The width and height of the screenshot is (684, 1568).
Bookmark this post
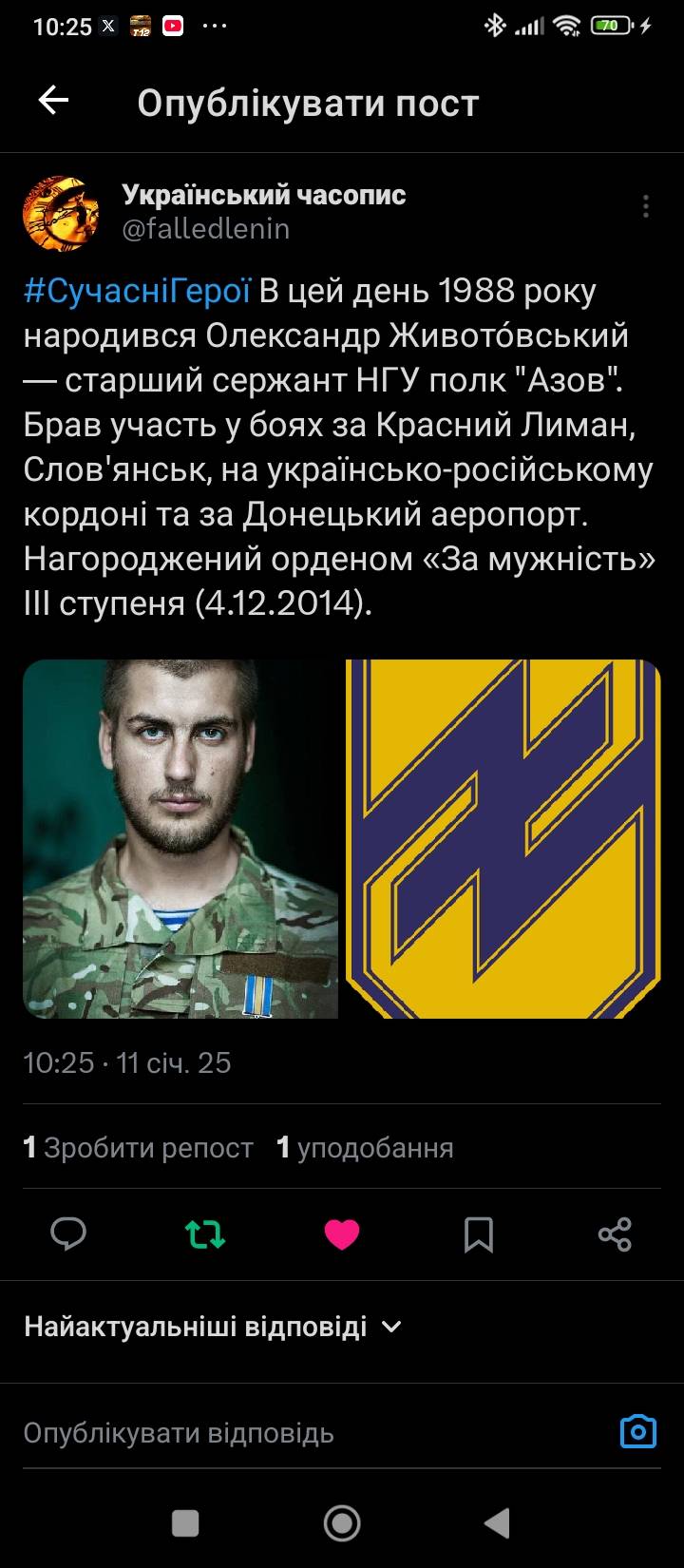click(x=479, y=1234)
